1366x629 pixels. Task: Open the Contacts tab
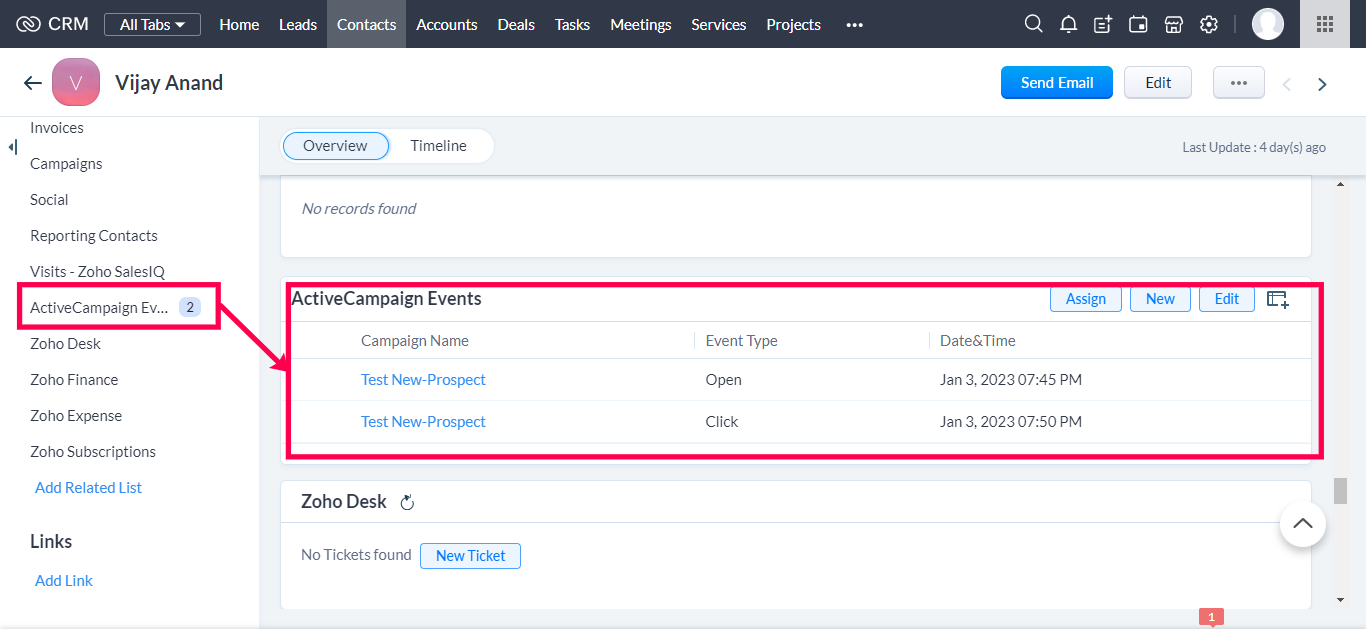[x=366, y=24]
